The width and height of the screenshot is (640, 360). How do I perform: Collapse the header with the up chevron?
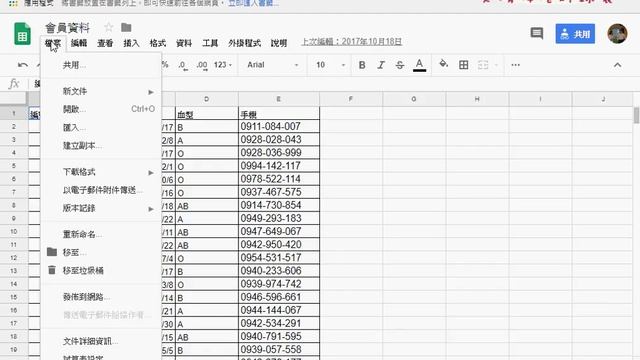618,65
